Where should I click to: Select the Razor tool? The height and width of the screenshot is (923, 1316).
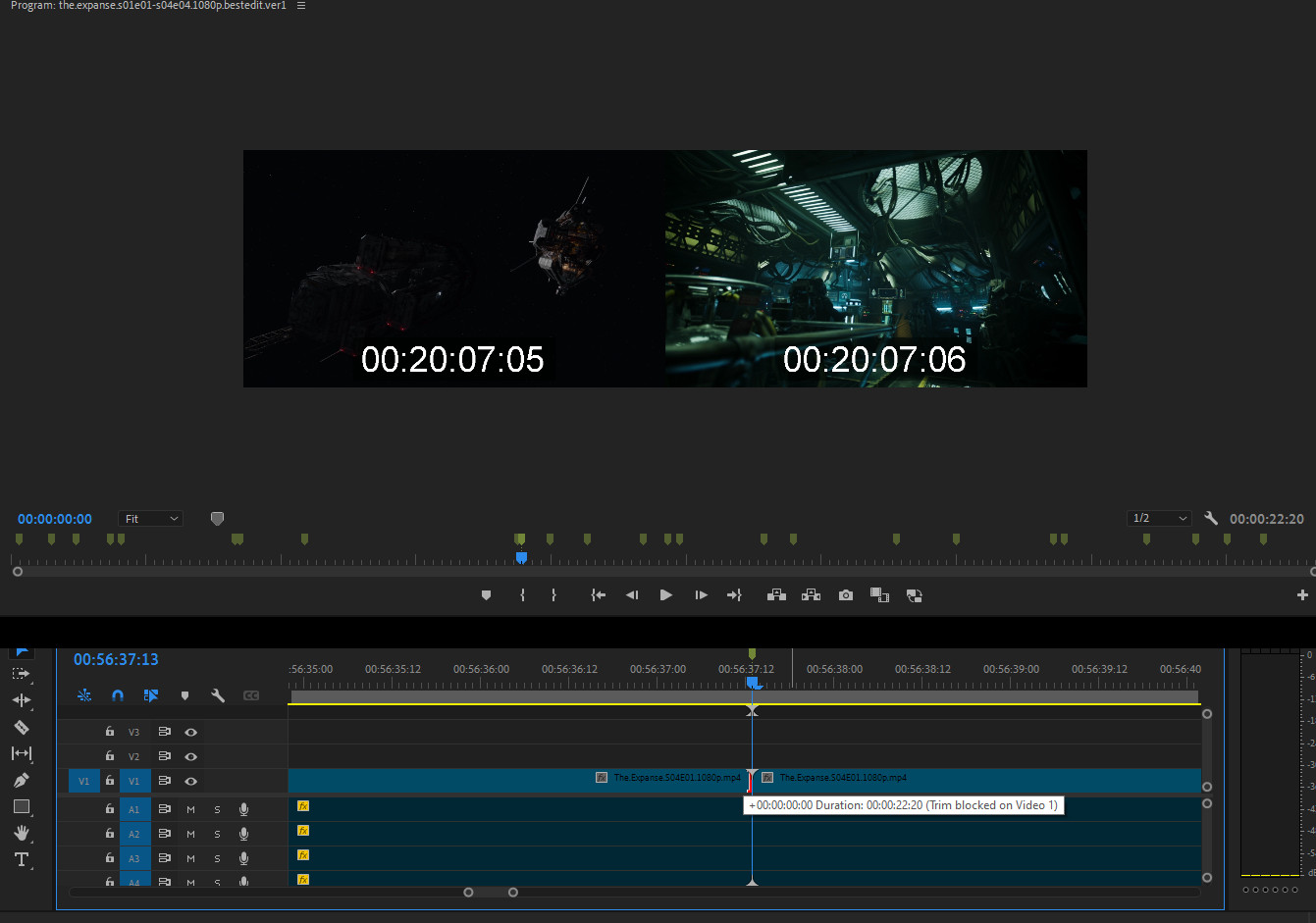tap(21, 728)
